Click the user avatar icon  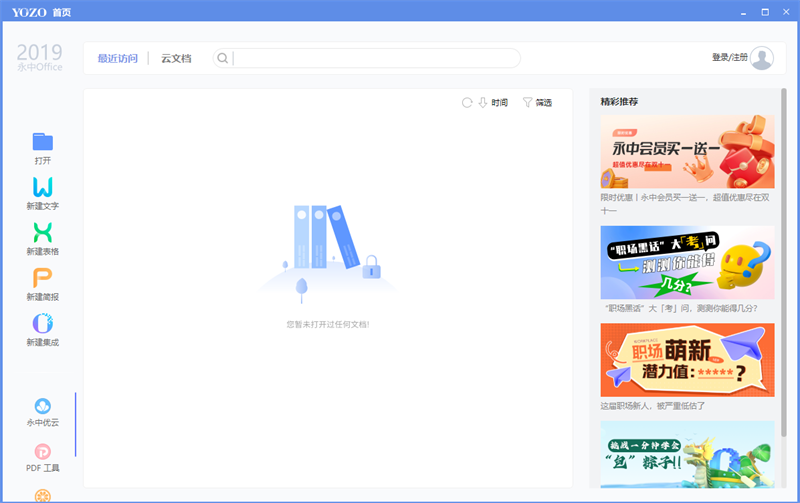click(x=762, y=58)
